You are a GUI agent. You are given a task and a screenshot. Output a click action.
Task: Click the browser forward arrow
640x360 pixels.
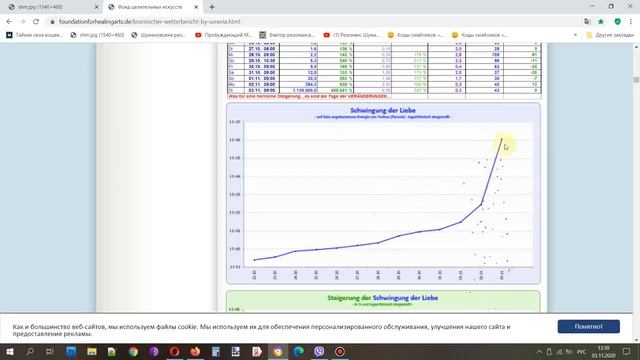[x=22, y=22]
